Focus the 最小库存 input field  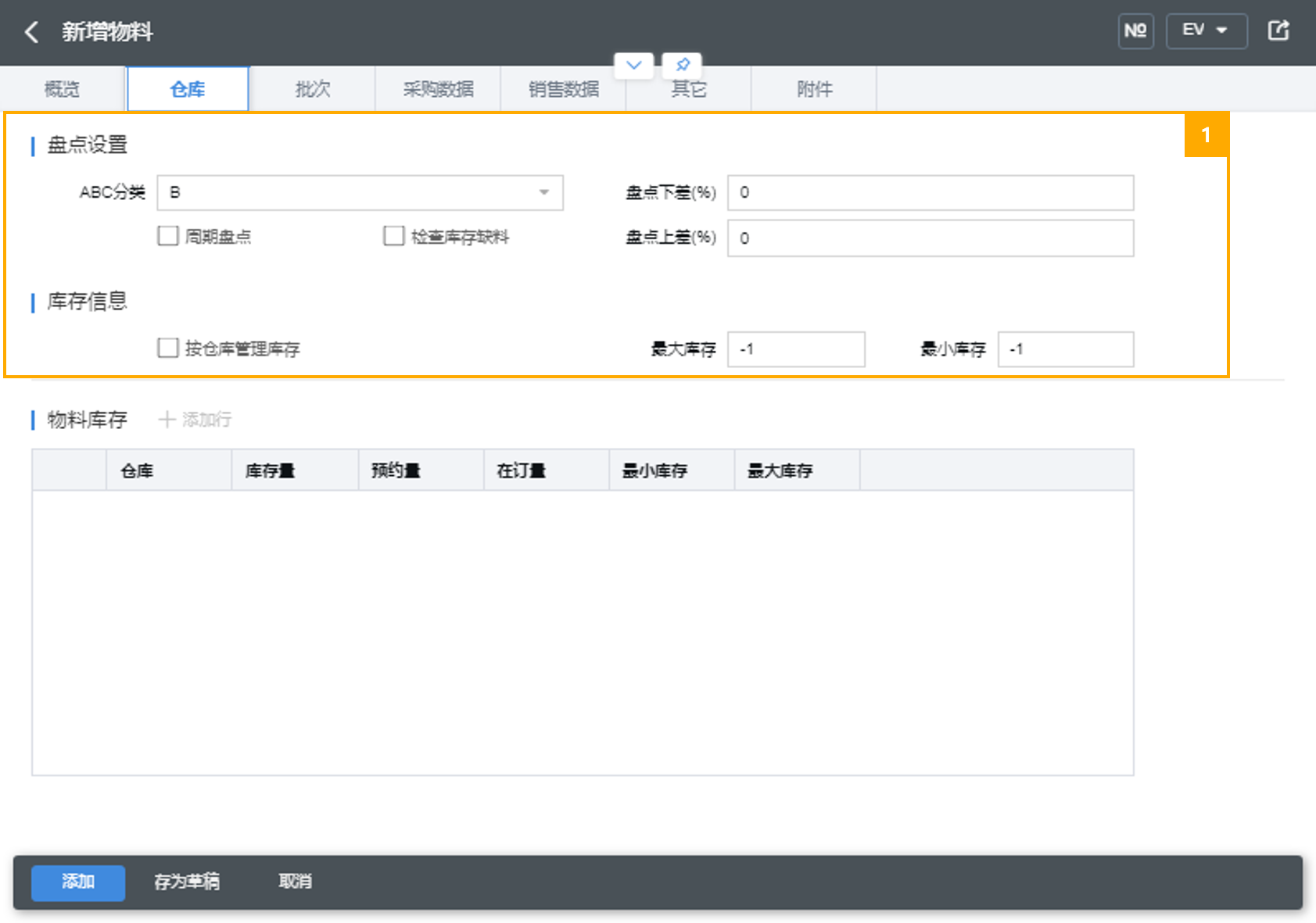coord(1066,349)
